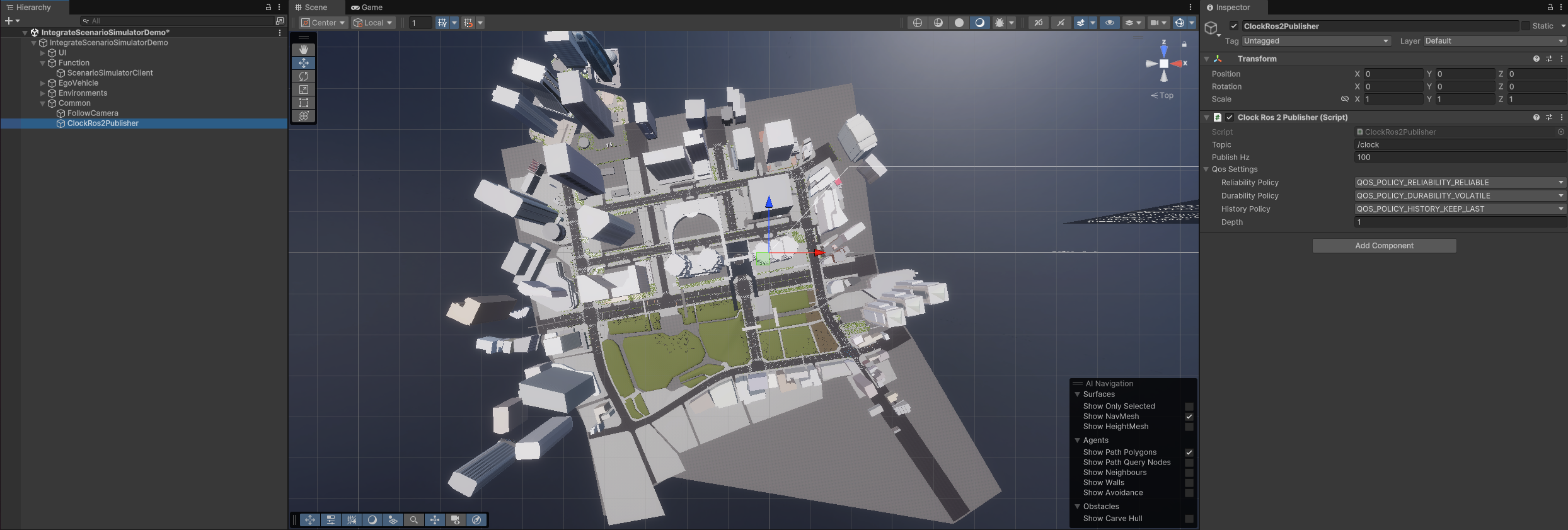The image size is (1568, 530).
Task: Toggle the Static checkbox
Action: [x=1525, y=26]
